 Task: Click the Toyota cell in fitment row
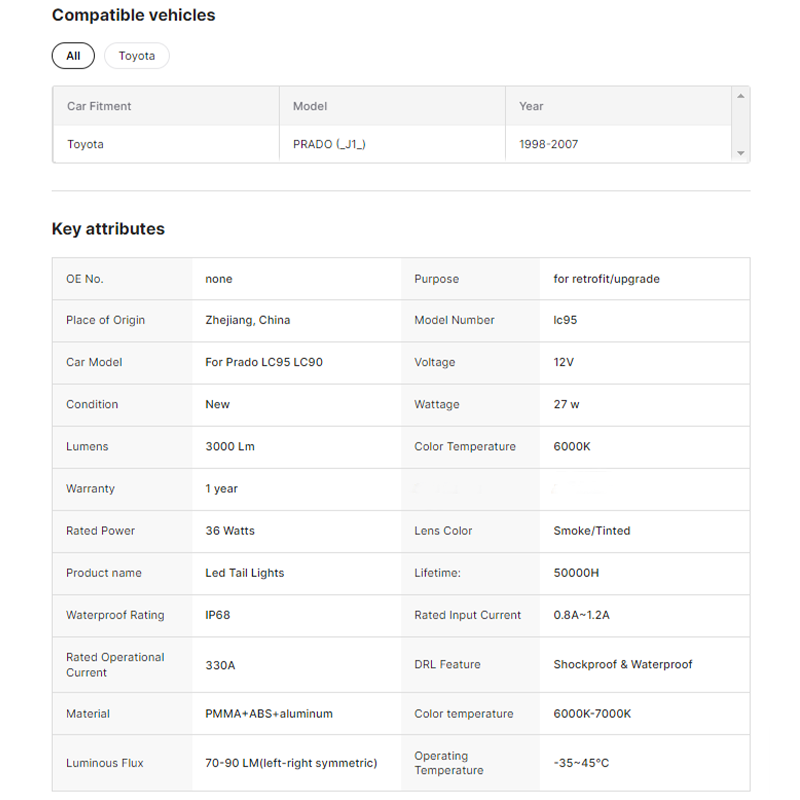(85, 144)
